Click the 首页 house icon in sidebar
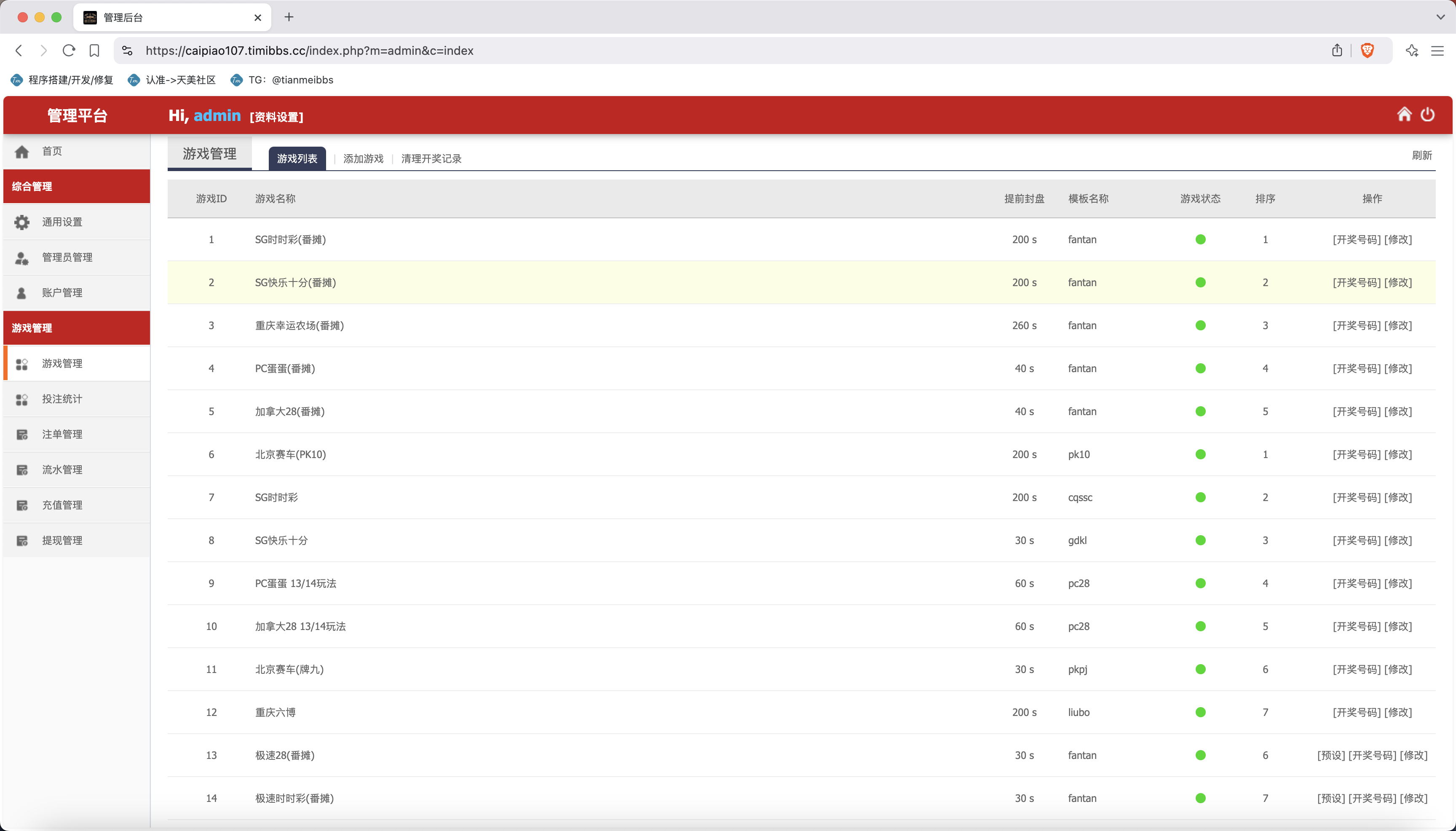The image size is (1456, 831). tap(22, 151)
